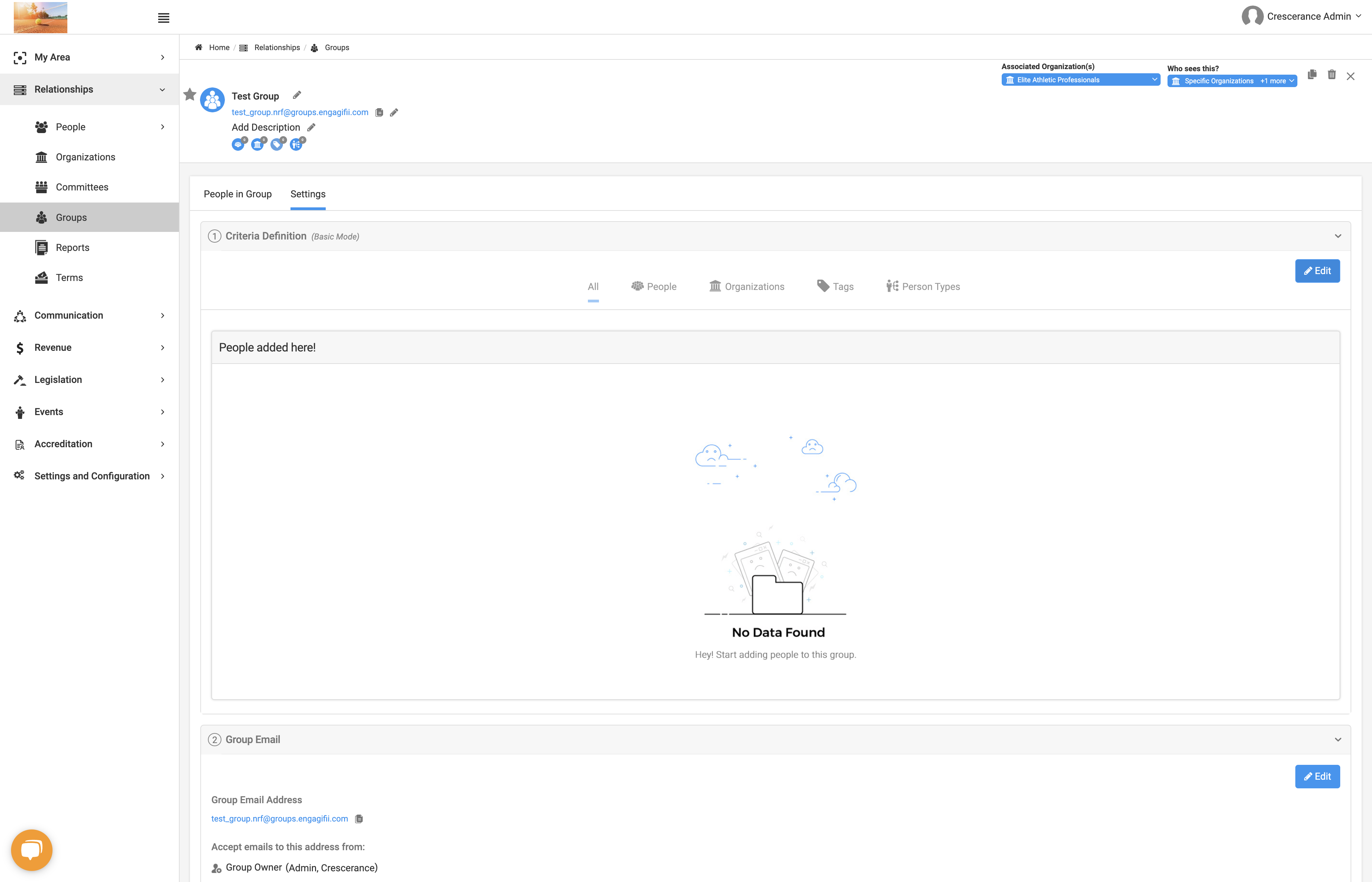Viewport: 1372px width, 882px height.
Task: Click the Test Group avatar icon
Action: 212,100
